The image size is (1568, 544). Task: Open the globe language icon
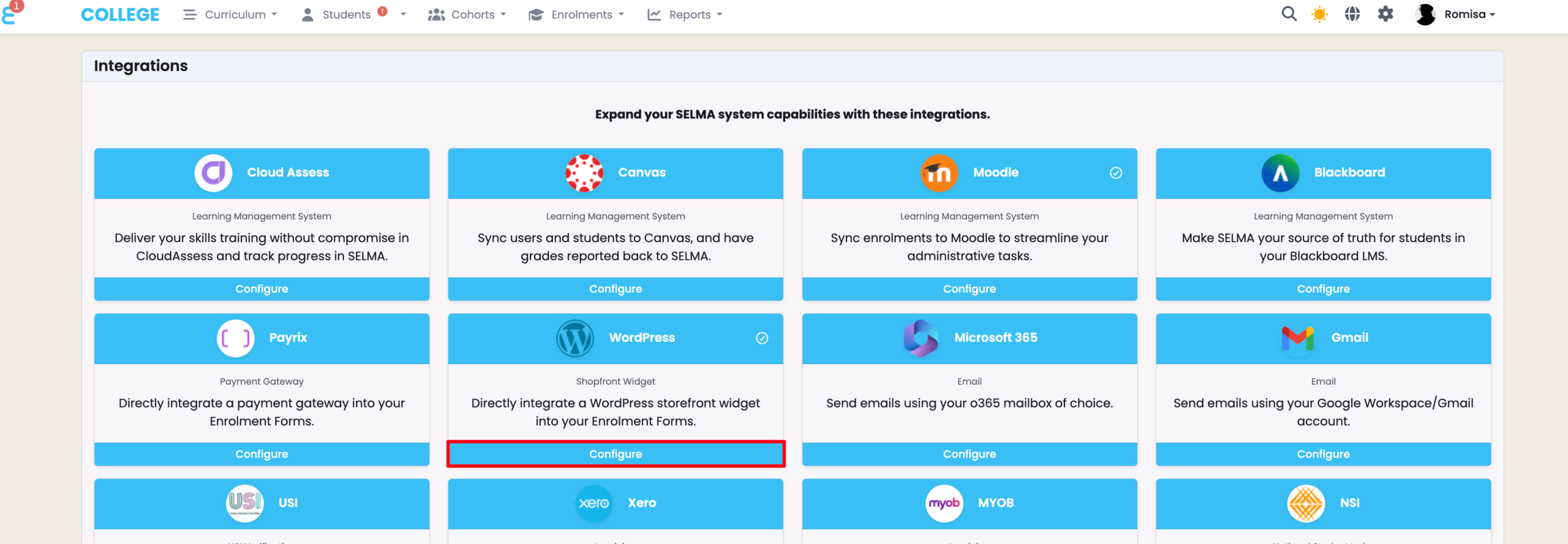pyautogui.click(x=1352, y=14)
